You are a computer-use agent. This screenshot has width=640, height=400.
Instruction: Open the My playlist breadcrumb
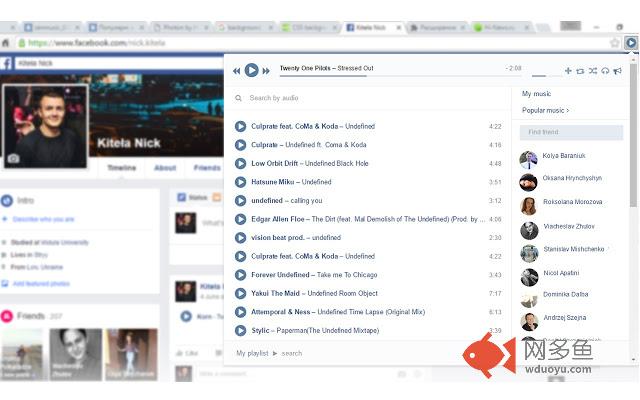click(252, 353)
